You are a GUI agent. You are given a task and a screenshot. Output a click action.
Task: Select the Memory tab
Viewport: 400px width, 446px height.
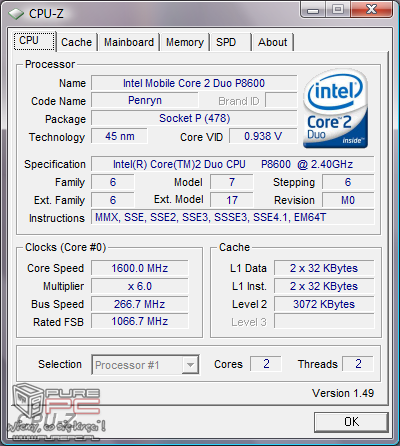[x=185, y=42]
